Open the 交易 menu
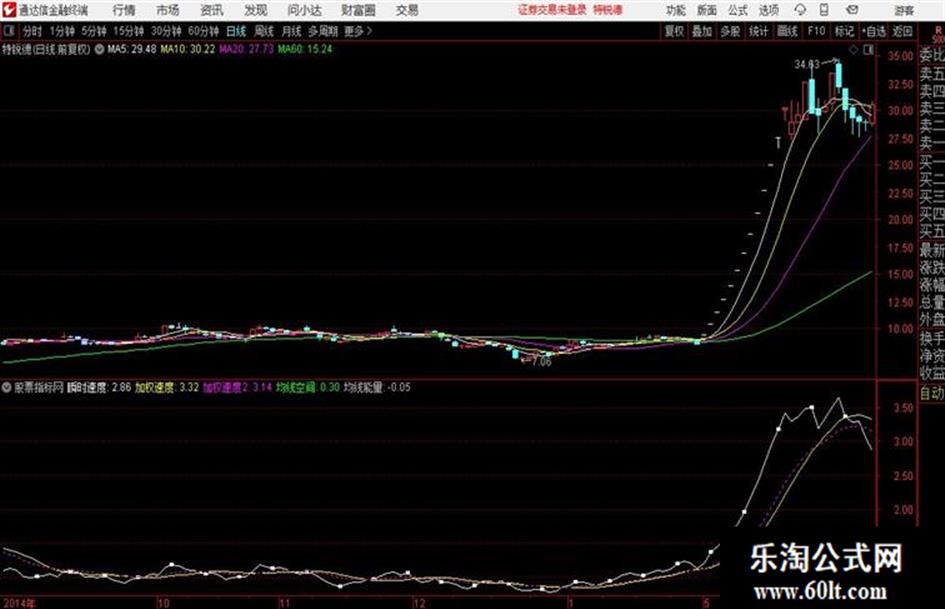Image resolution: width=945 pixels, height=609 pixels. pyautogui.click(x=407, y=10)
